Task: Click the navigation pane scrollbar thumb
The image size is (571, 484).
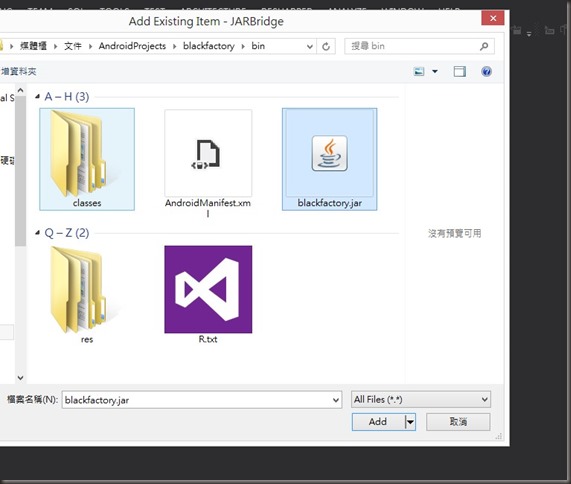Action: pyautogui.click(x=20, y=170)
